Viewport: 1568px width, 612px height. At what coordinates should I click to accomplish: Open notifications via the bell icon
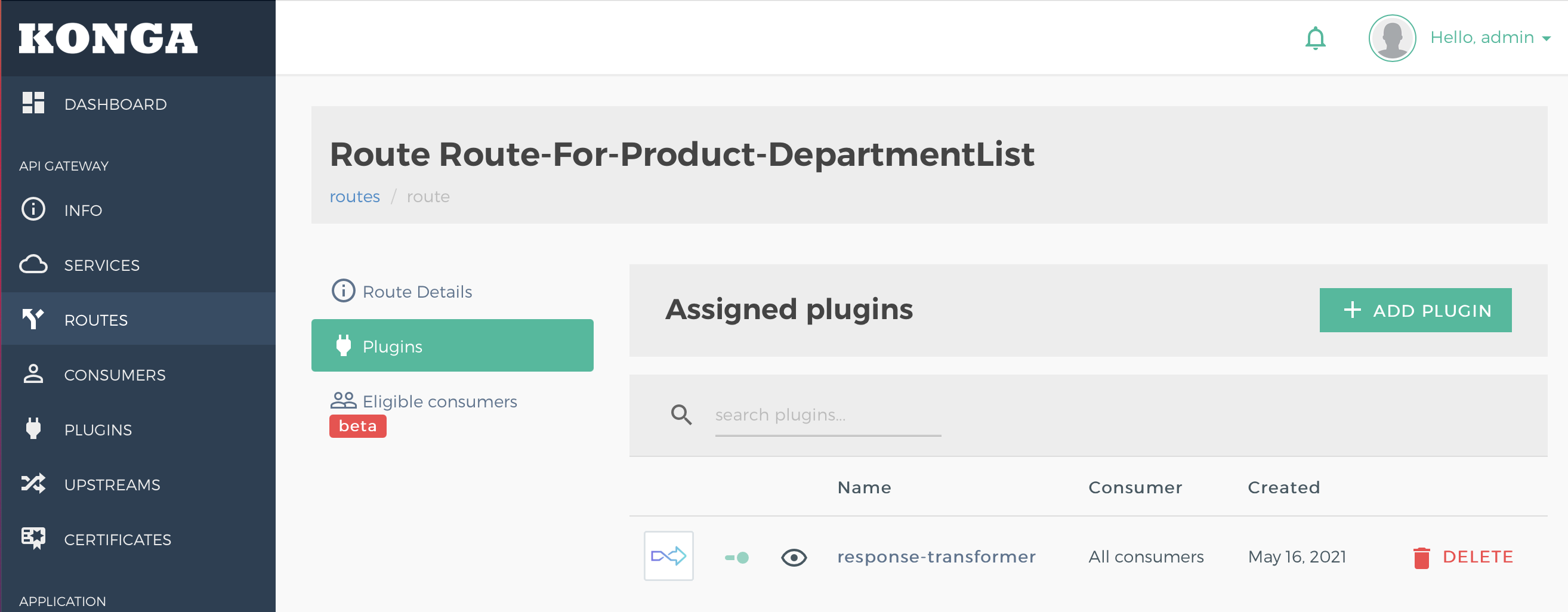click(x=1315, y=37)
